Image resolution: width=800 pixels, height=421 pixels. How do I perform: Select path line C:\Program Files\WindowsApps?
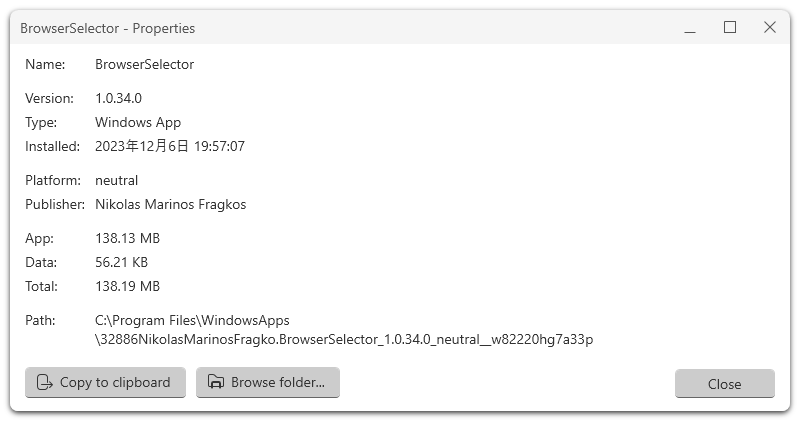pos(192,320)
